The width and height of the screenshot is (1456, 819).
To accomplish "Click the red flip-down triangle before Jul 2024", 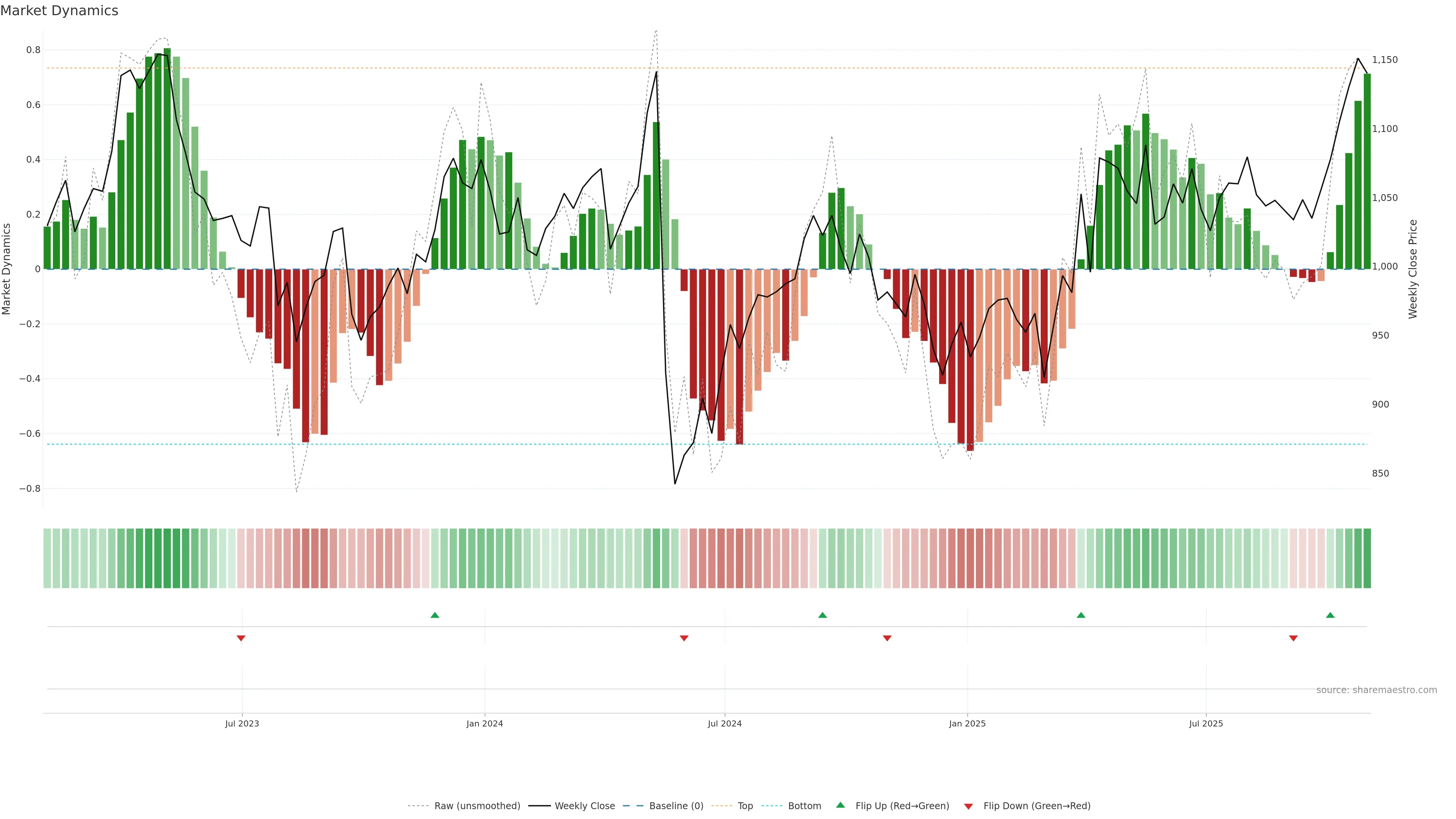I will tap(684, 638).
